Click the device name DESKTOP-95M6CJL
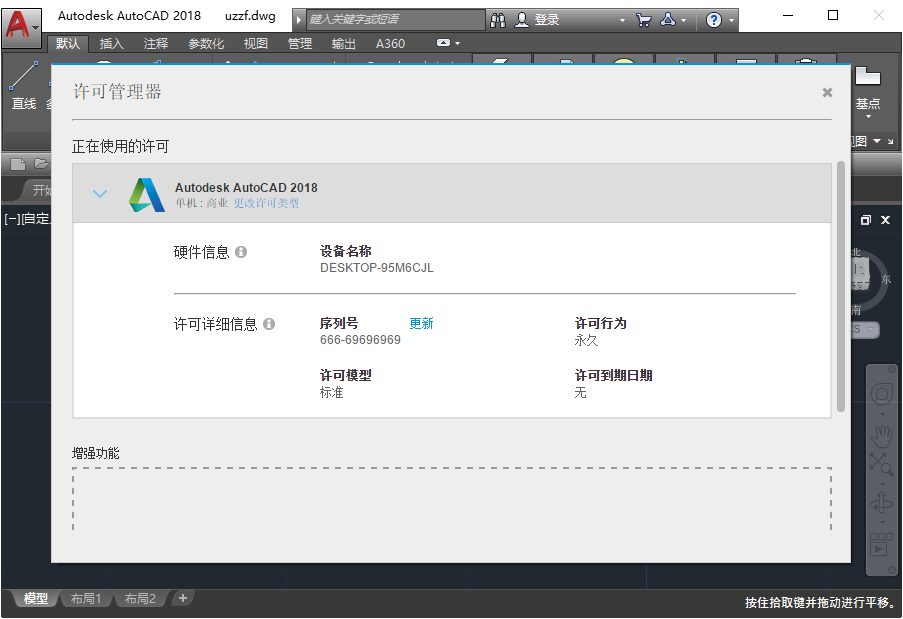The height and width of the screenshot is (619, 903). (377, 268)
